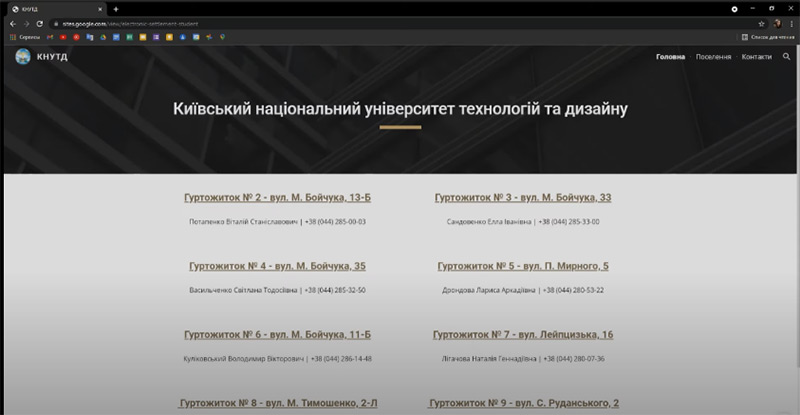This screenshot has height=415, width=800.
Task: Open Гуртожиток № 4 - вул. М. Бойчука, 35
Action: point(278,266)
